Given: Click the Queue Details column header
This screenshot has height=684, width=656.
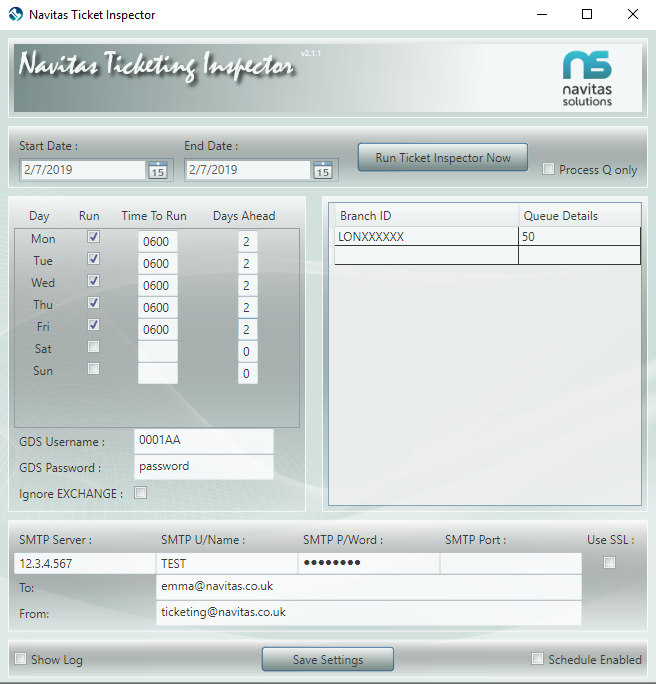Looking at the screenshot, I should click(x=580, y=215).
